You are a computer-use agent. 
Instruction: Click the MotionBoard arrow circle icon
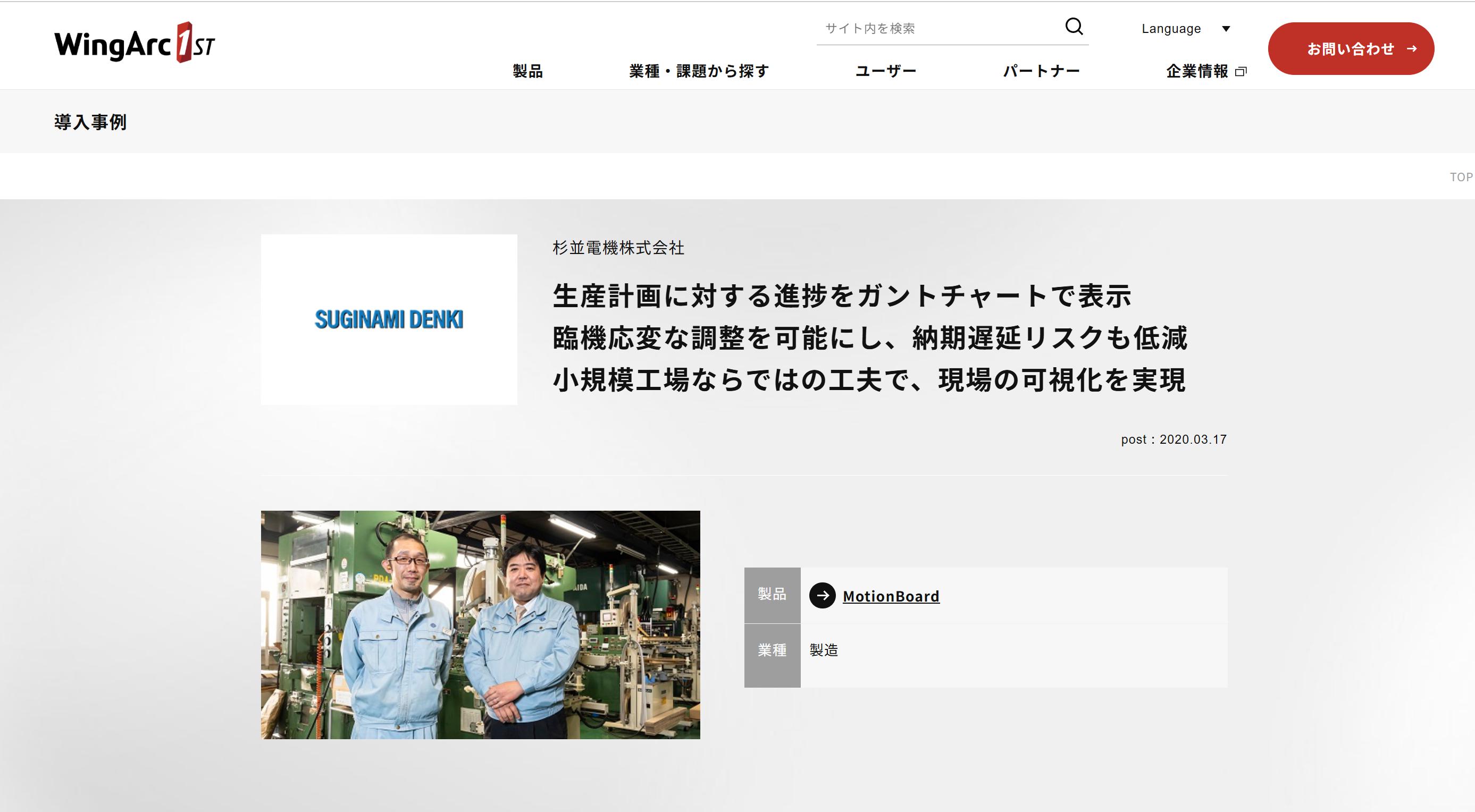coord(822,596)
